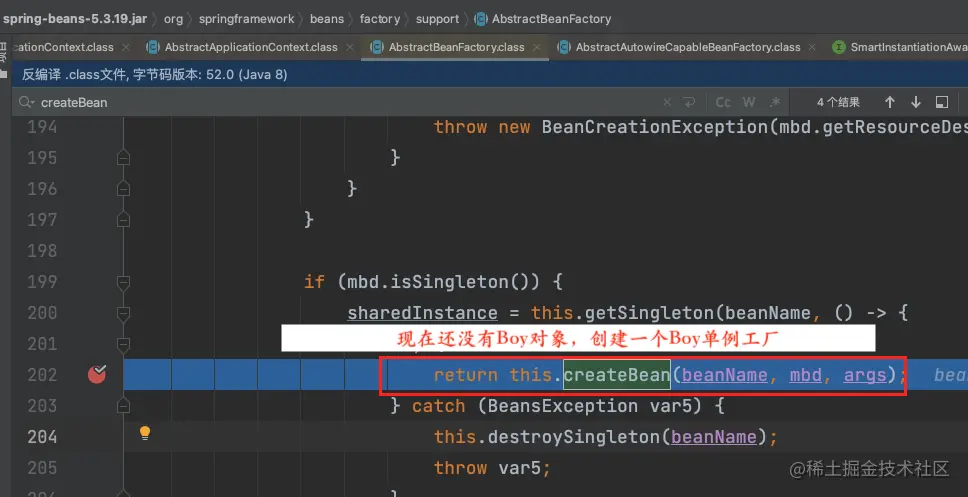Close the AbstractApplicationContext.class tab

350,47
